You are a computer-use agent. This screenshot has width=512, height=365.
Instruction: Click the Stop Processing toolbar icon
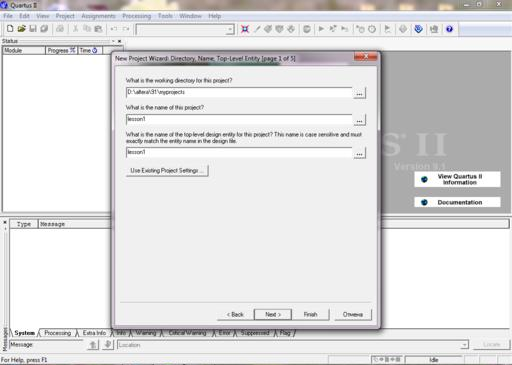[x=307, y=29]
